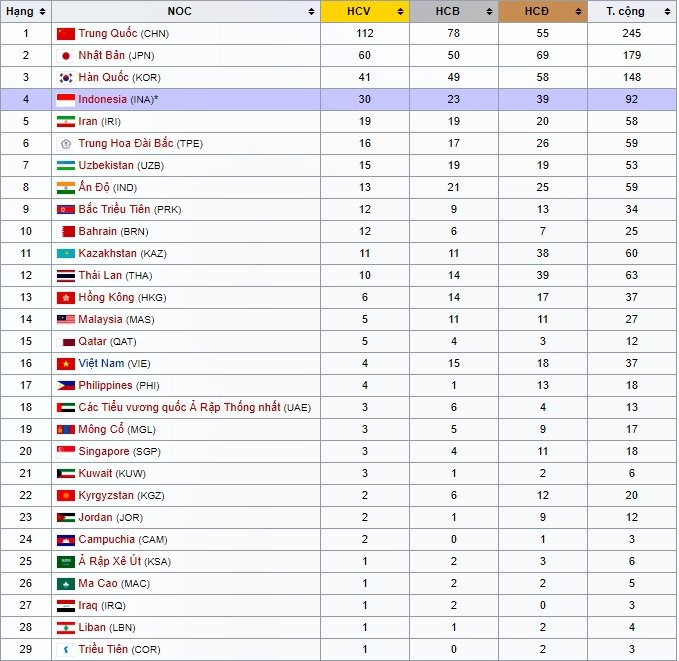Open the Campuchia link
The image size is (679, 661).
tap(107, 540)
